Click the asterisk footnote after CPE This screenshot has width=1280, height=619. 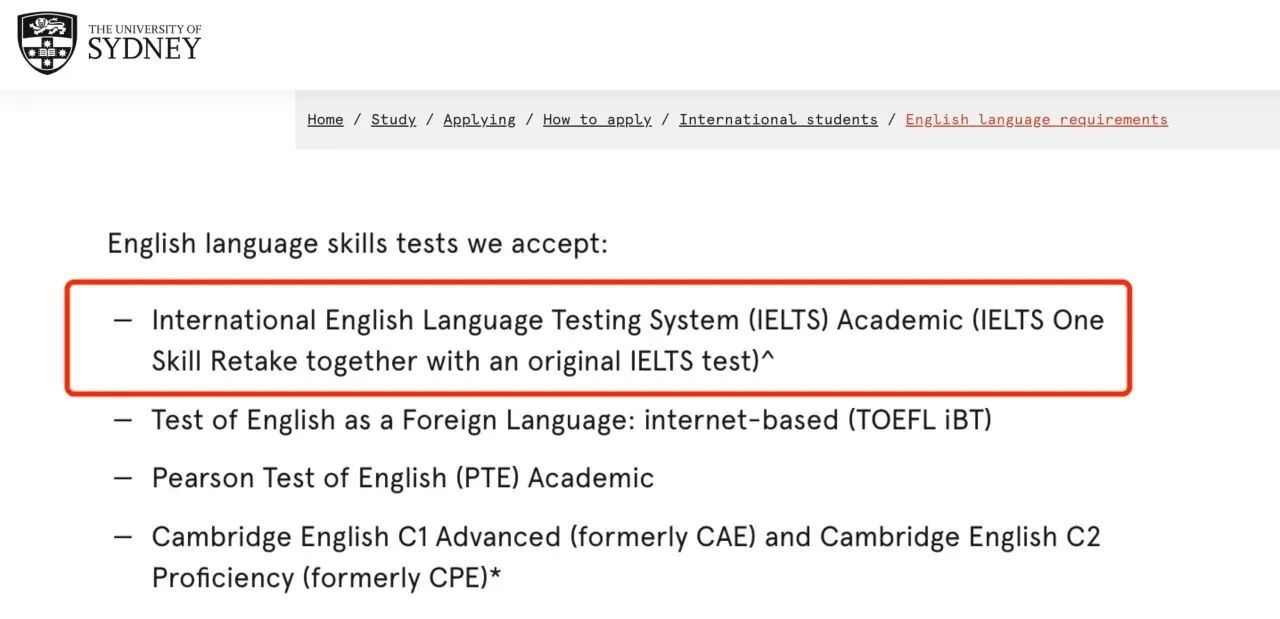pyautogui.click(x=495, y=577)
